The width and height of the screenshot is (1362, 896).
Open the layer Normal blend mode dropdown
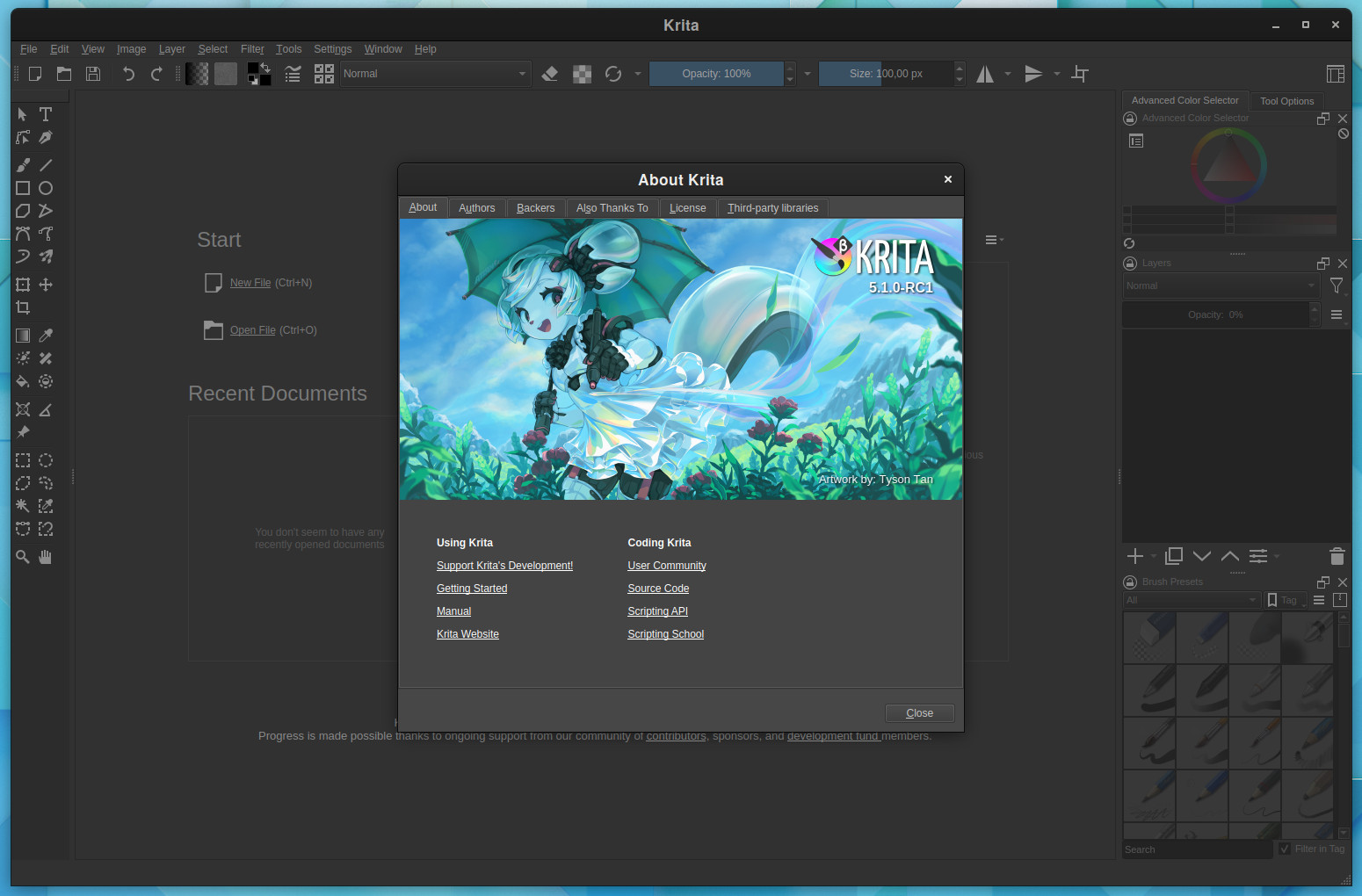click(x=1221, y=285)
